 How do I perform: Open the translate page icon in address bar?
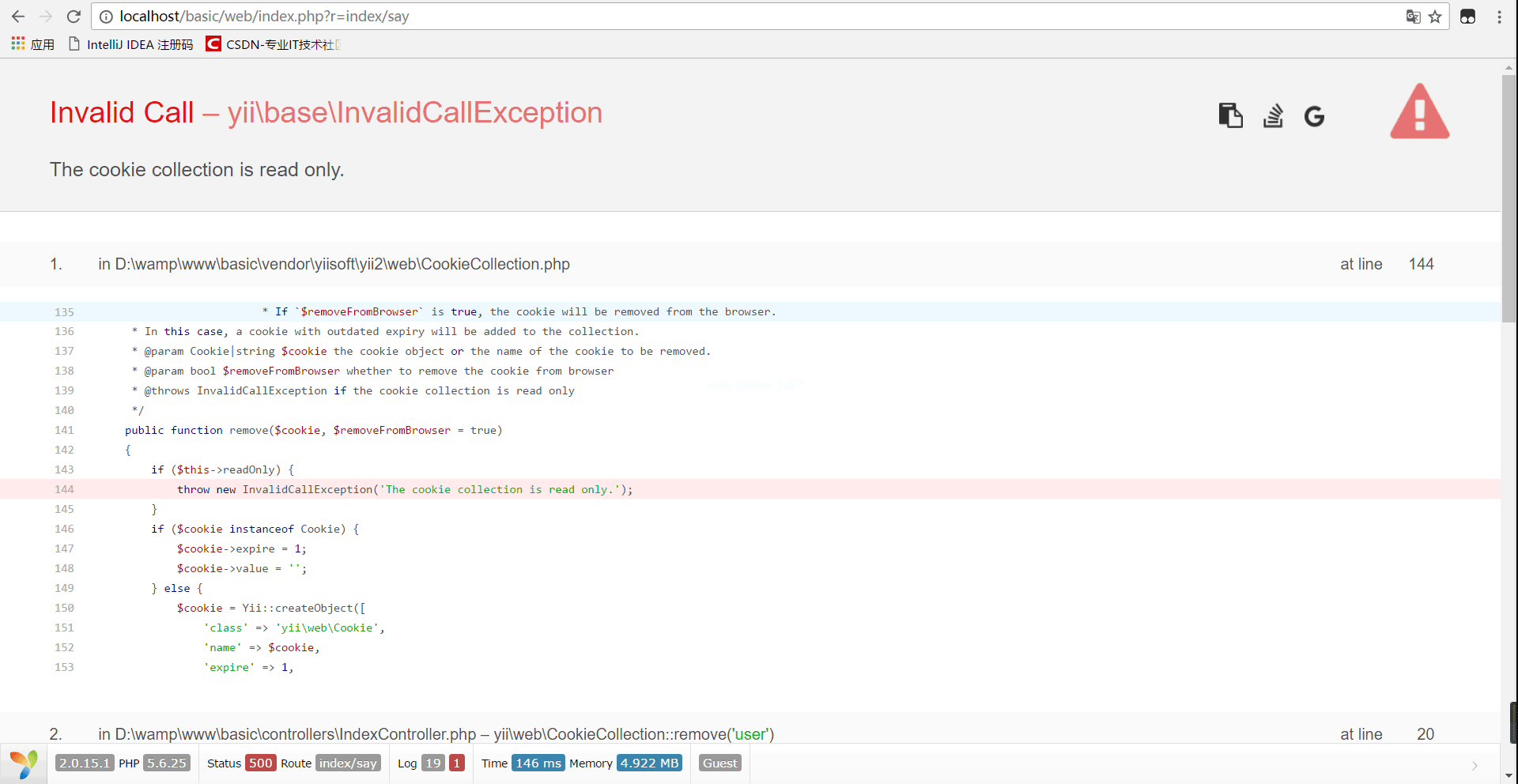coord(1413,17)
